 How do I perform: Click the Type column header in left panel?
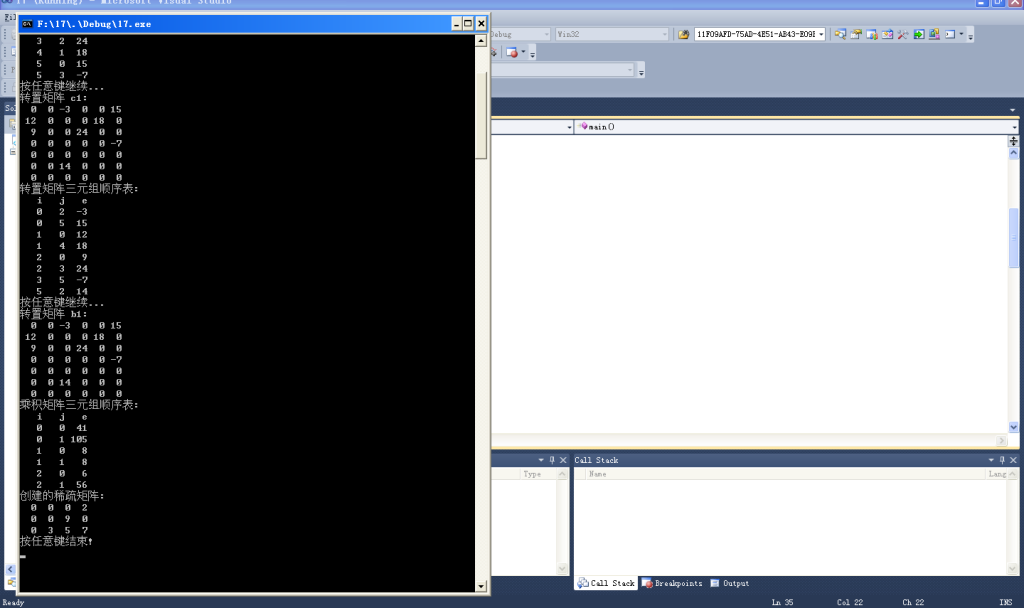tap(538, 474)
